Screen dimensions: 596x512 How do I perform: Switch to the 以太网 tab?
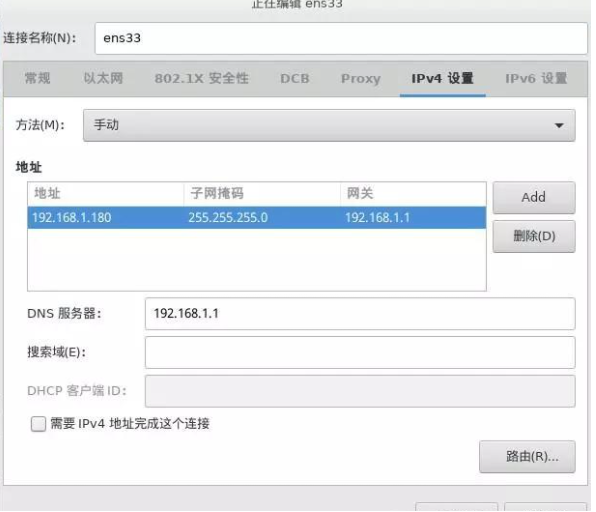[103, 78]
